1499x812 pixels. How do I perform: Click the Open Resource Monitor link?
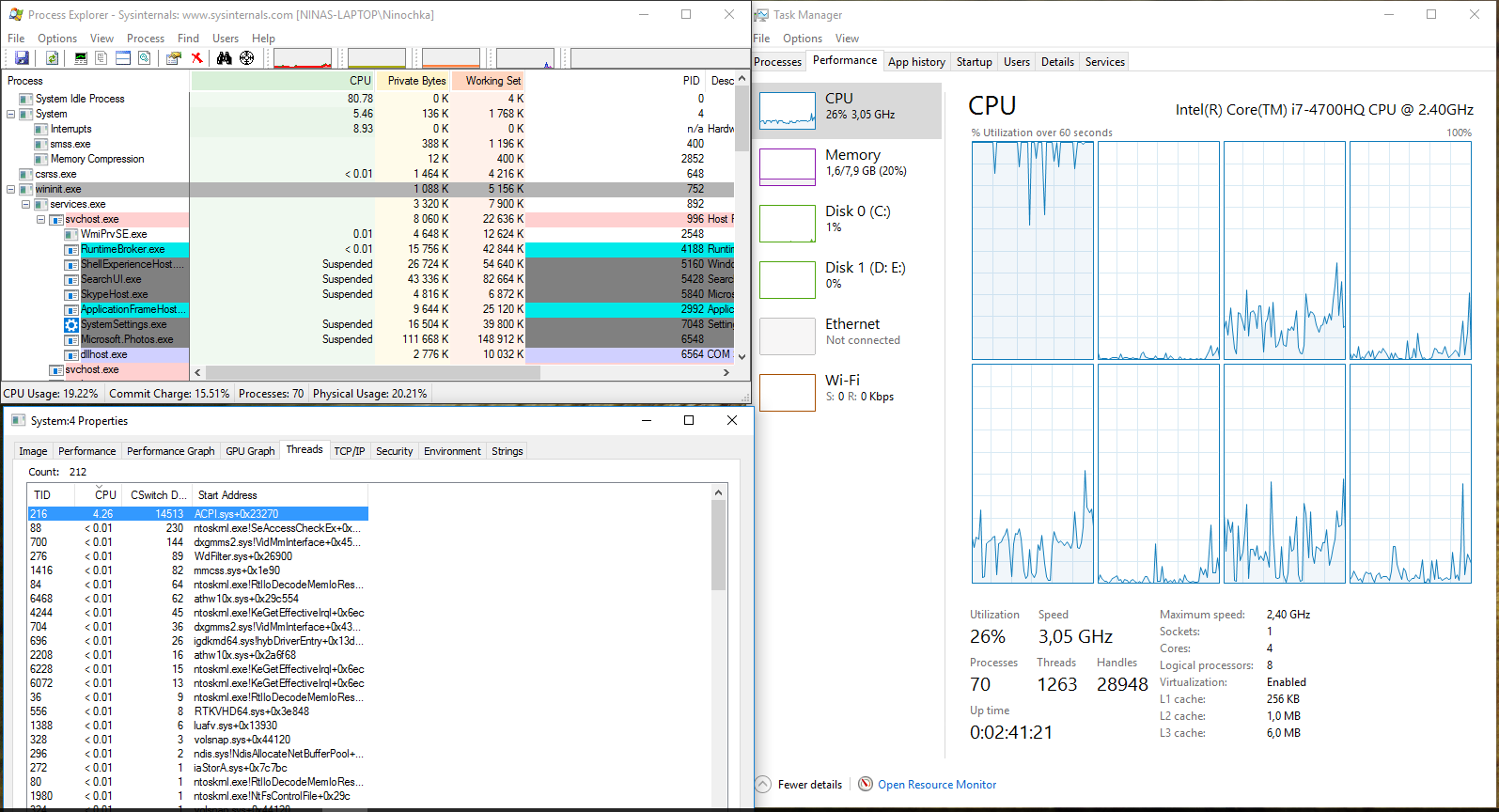[x=937, y=785]
